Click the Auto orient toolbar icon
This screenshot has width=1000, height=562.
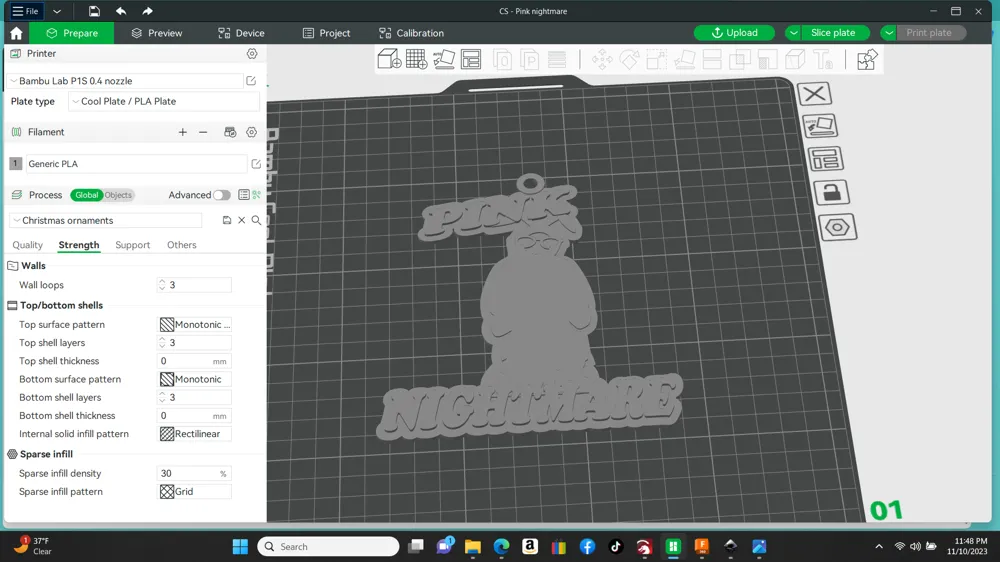(444, 60)
